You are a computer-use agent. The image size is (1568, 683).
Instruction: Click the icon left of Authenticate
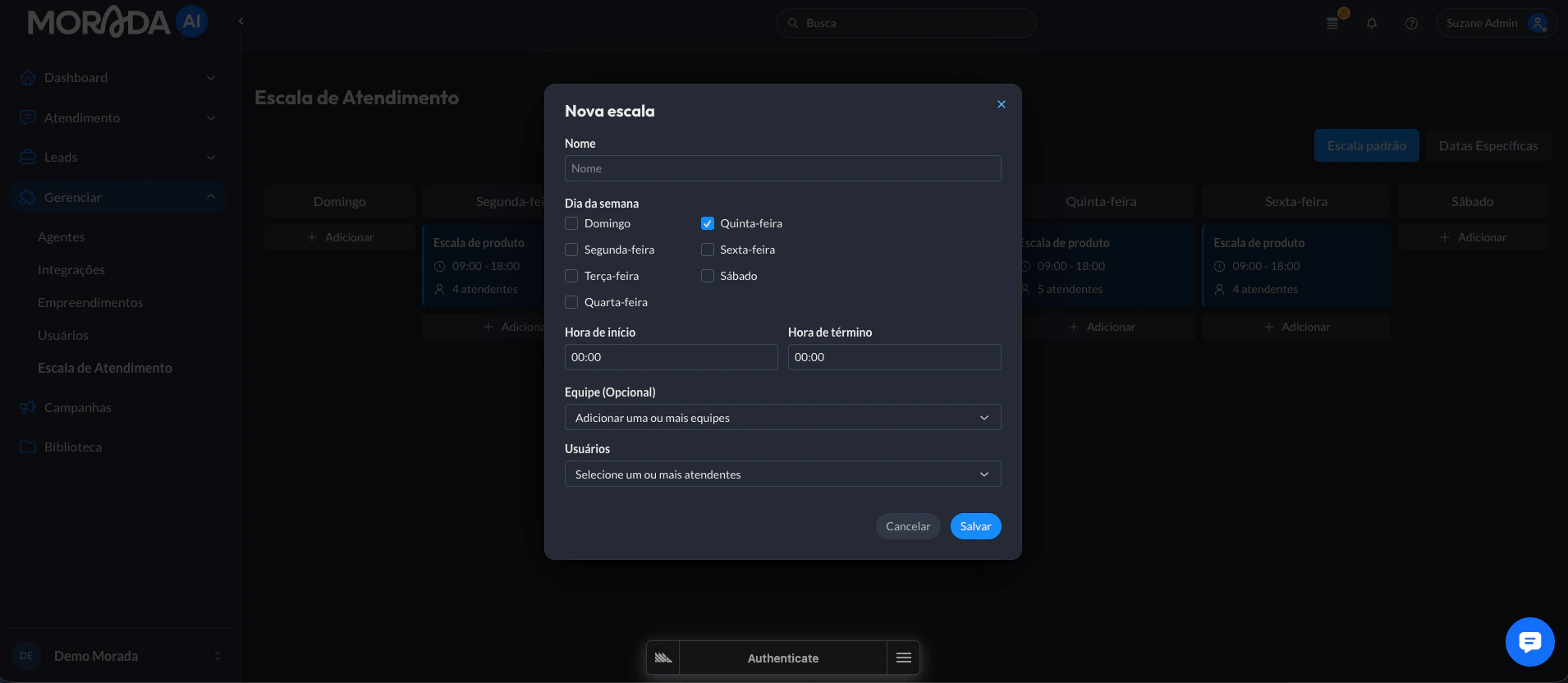pyautogui.click(x=663, y=658)
